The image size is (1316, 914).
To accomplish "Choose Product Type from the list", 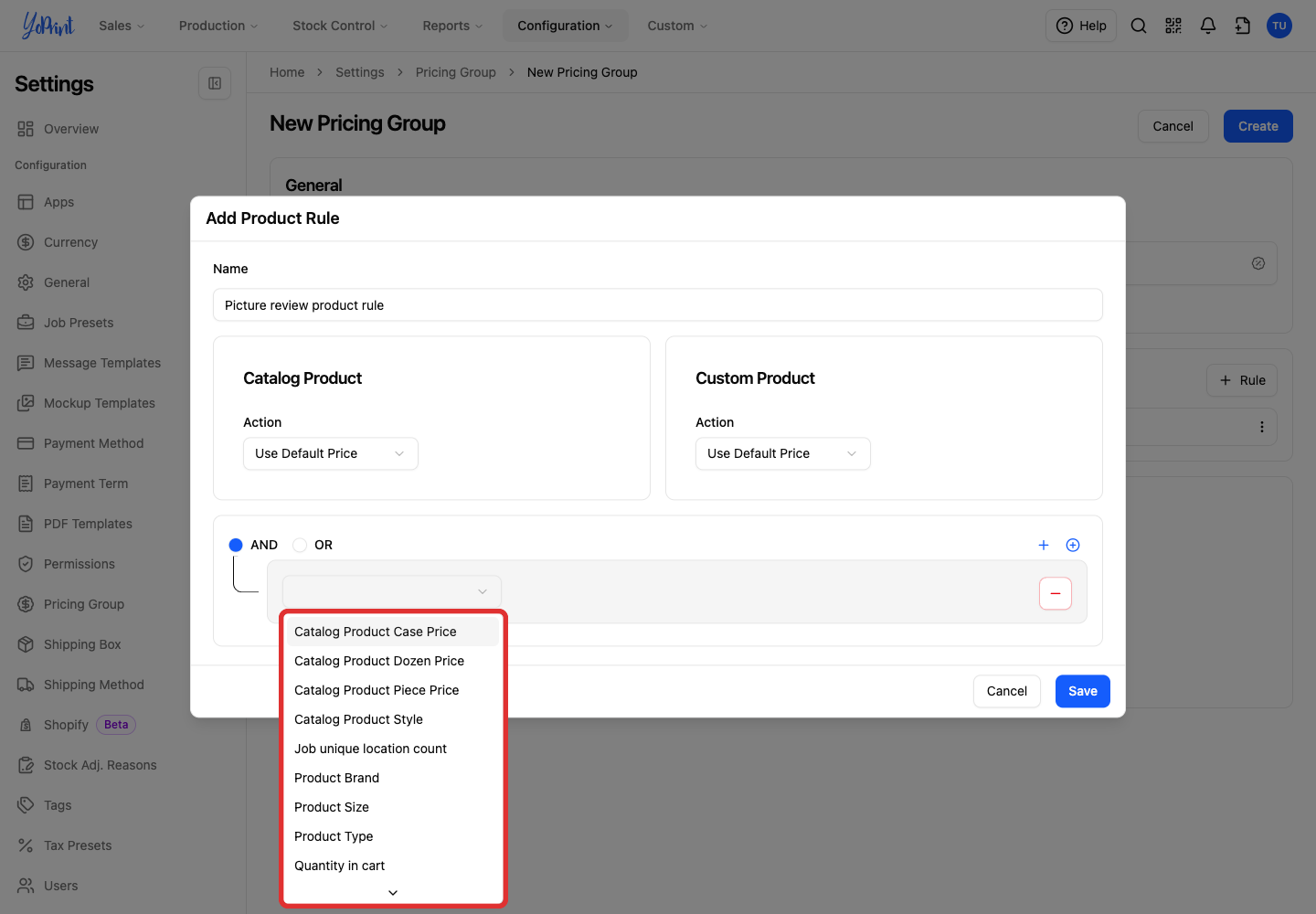I will point(393,836).
